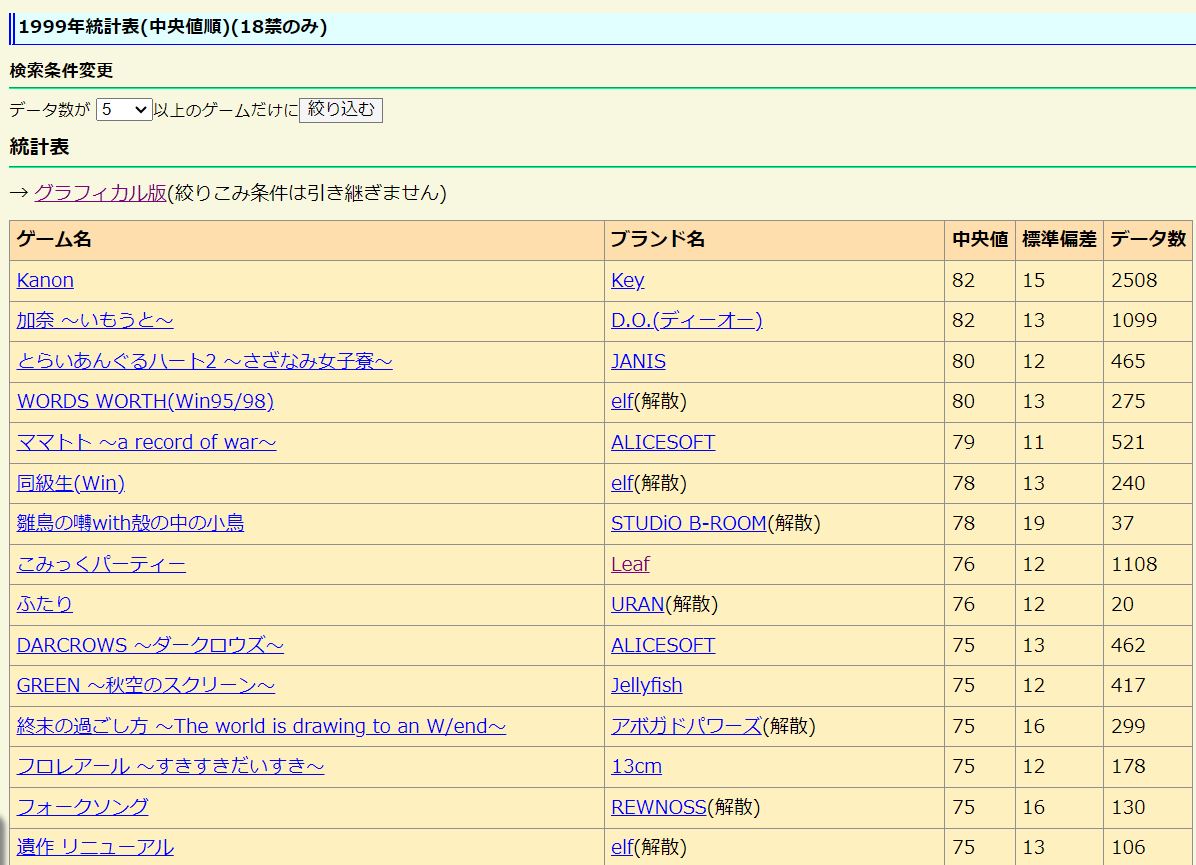Open the ALICESOFT brand link in DARCROWS row

click(663, 645)
